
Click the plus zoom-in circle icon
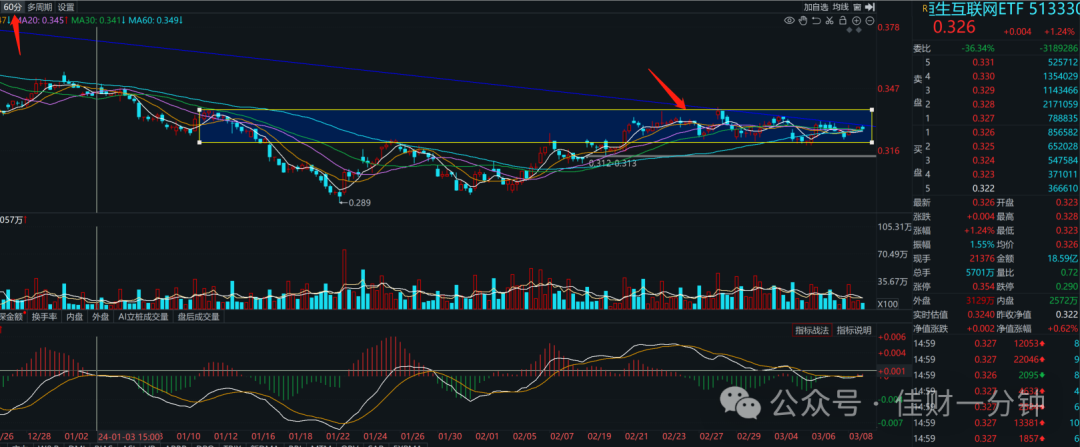pos(857,21)
